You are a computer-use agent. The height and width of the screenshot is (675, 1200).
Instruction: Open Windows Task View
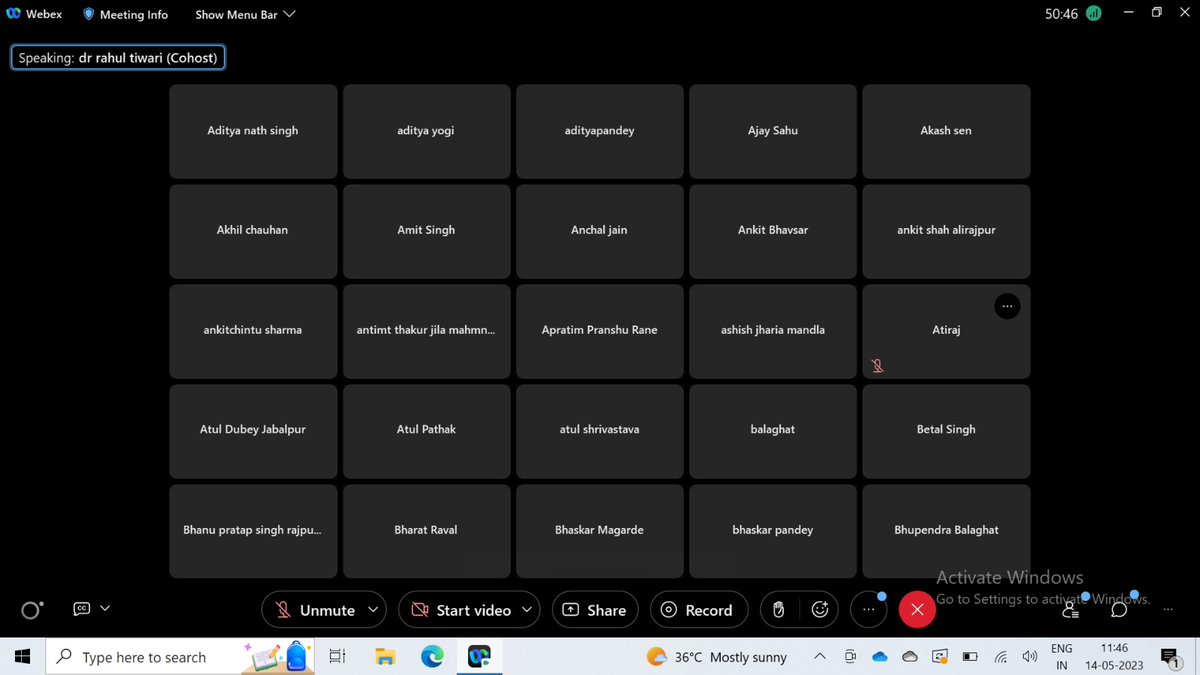337,657
